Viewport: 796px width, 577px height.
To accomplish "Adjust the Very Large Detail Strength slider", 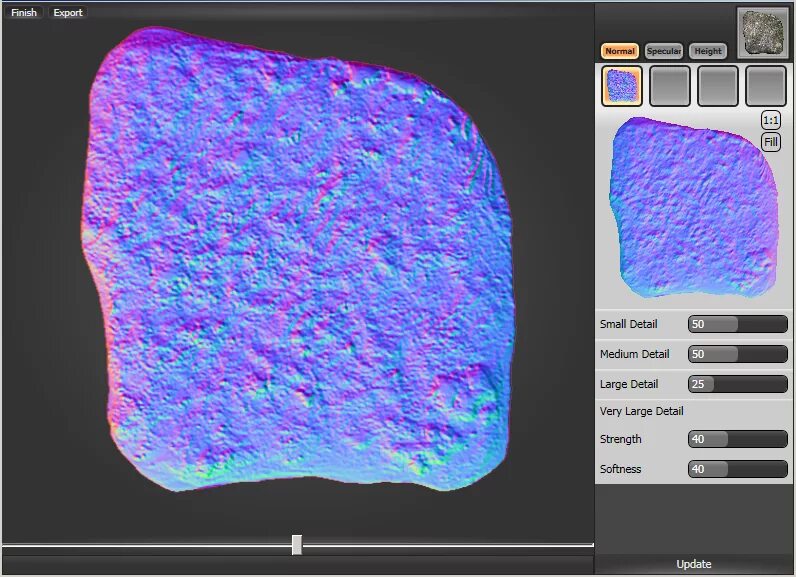I will point(738,439).
